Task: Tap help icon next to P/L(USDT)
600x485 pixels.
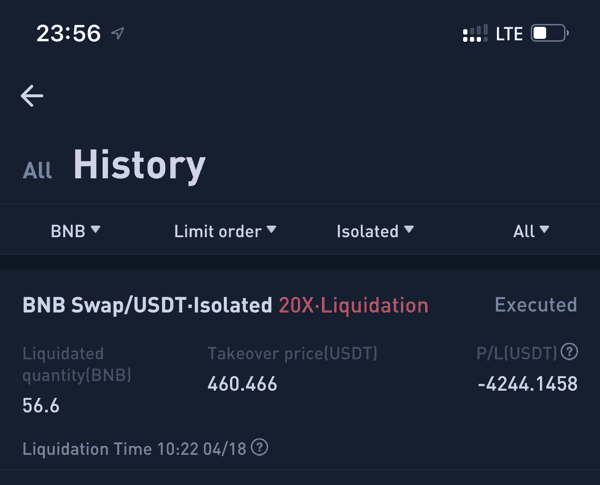Action: (x=569, y=352)
